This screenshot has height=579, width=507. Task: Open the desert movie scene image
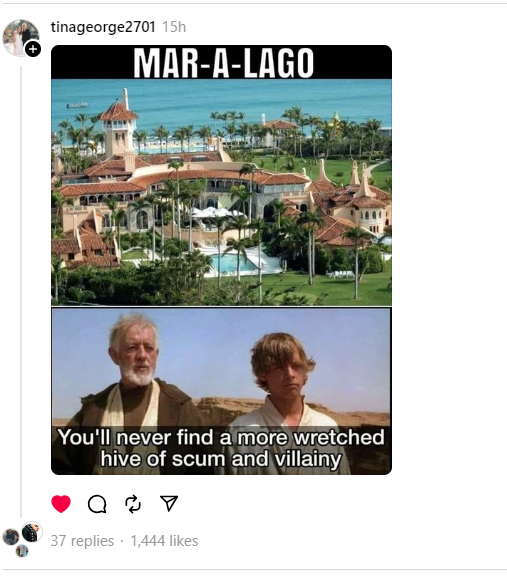(221, 391)
